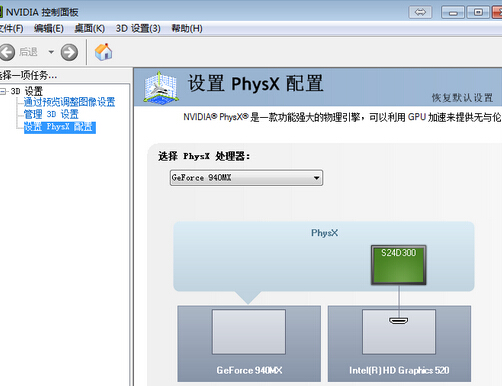Click the double-arrow title bar button

click(x=420, y=12)
